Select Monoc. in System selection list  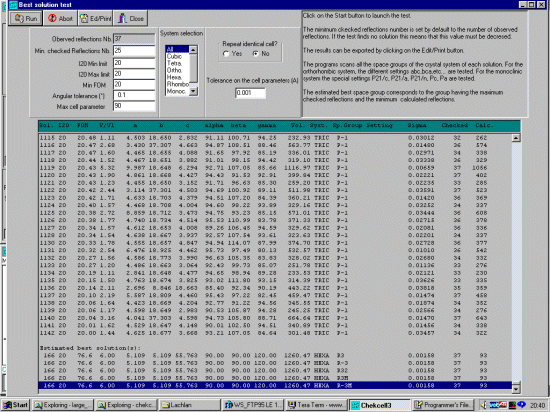[x=177, y=91]
